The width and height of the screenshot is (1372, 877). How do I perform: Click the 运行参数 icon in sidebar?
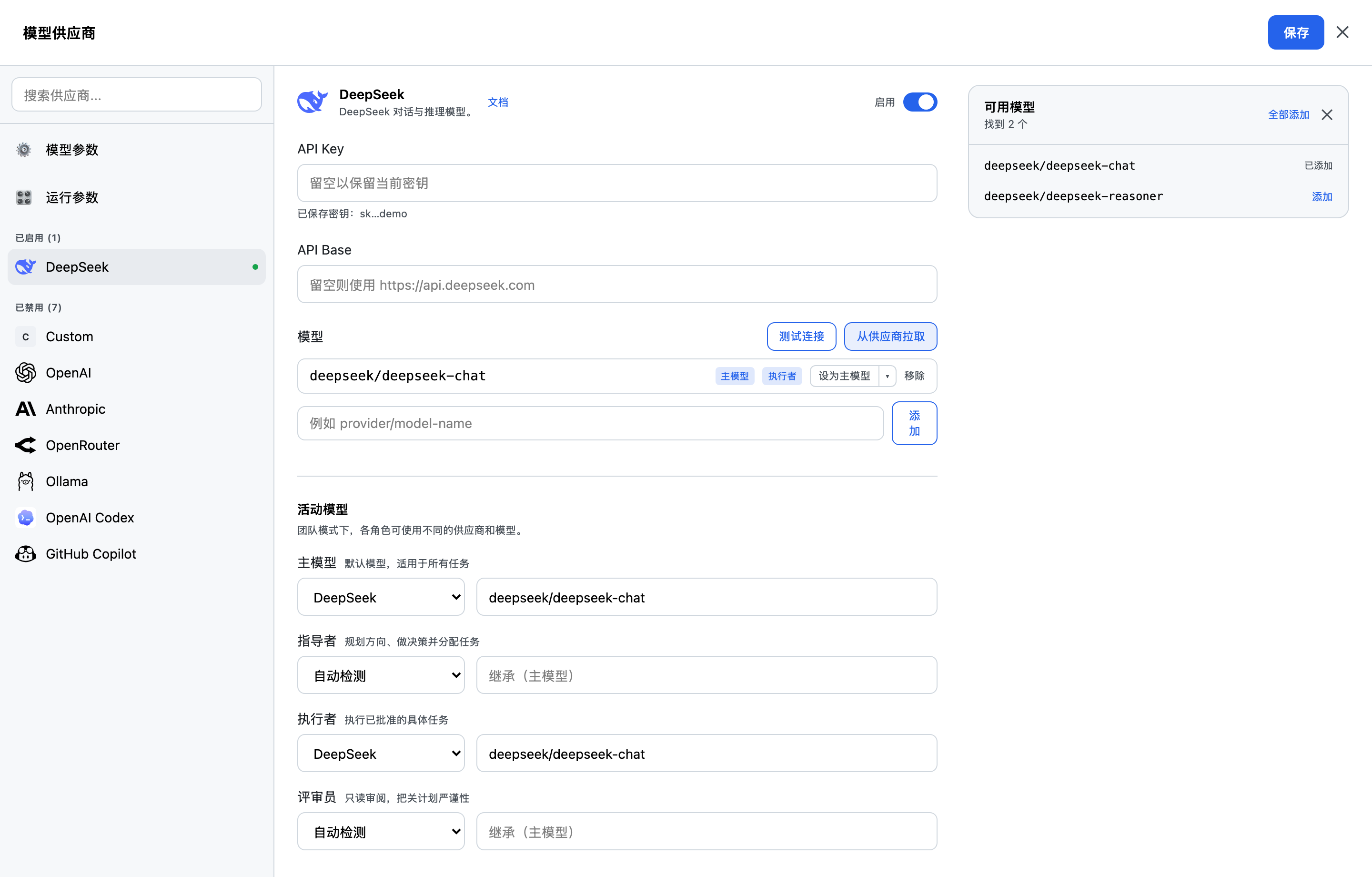point(24,197)
